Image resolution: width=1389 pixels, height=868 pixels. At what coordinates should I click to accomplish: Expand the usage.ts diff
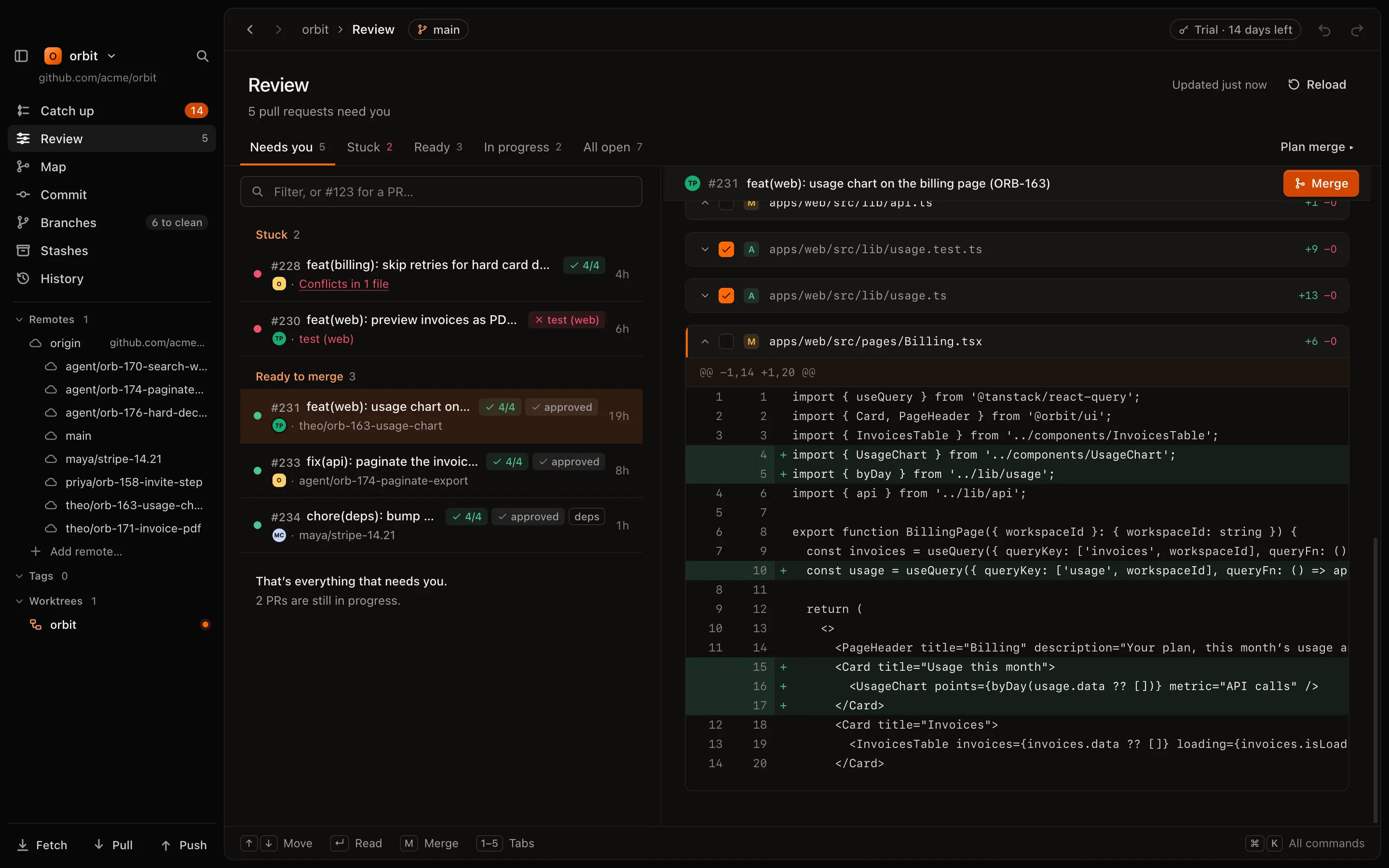tap(705, 296)
